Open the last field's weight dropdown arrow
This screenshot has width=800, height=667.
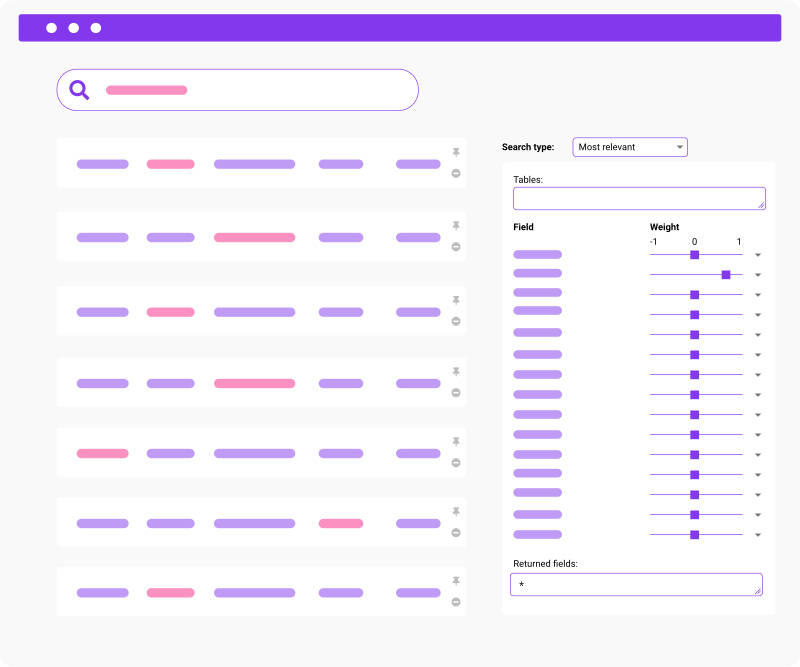(758, 535)
